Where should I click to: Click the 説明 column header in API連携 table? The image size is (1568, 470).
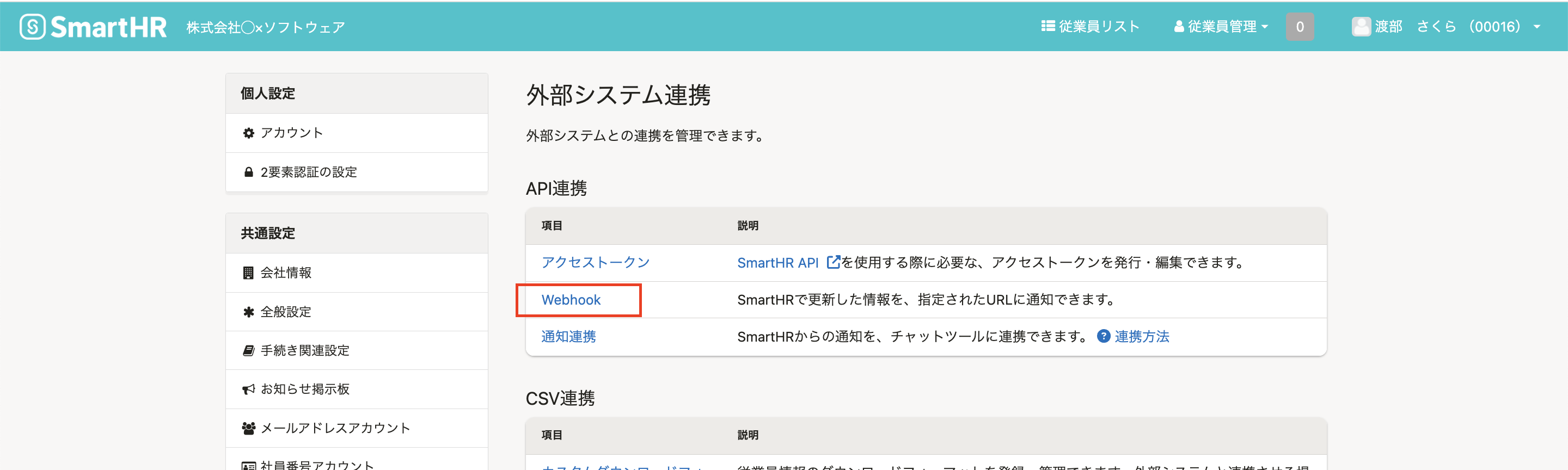pos(748,226)
